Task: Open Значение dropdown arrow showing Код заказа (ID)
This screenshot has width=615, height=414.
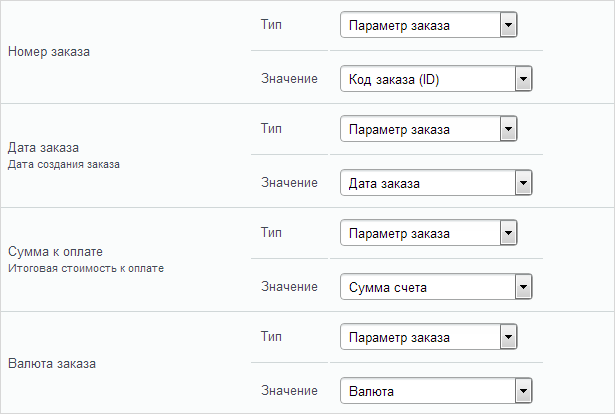Action: click(523, 79)
